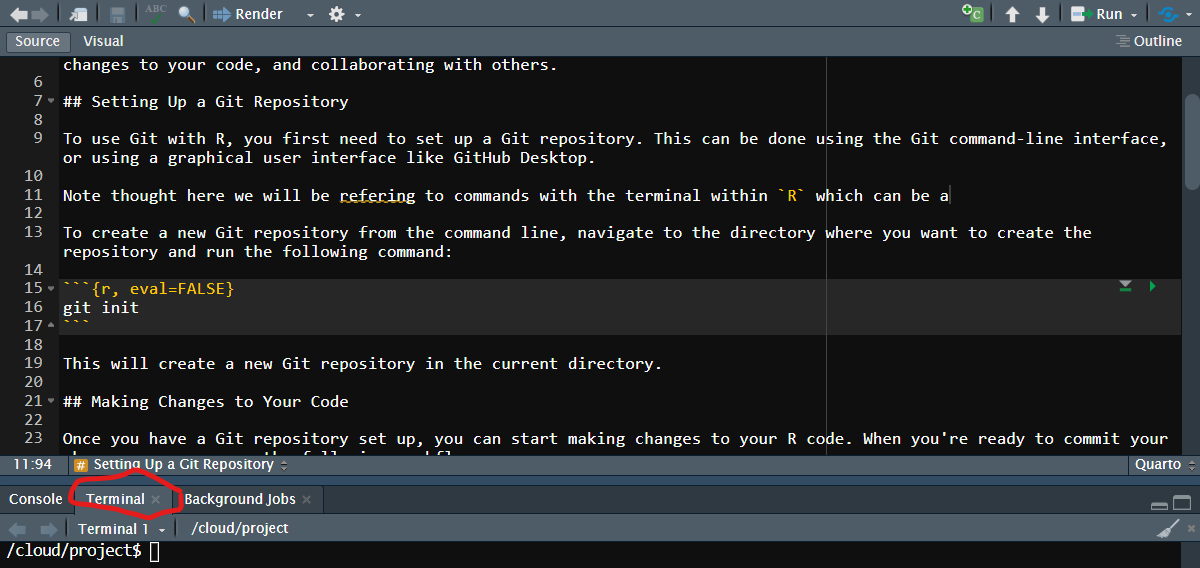The width and height of the screenshot is (1200, 568).
Task: Go to next terminal
Action: coord(49,528)
